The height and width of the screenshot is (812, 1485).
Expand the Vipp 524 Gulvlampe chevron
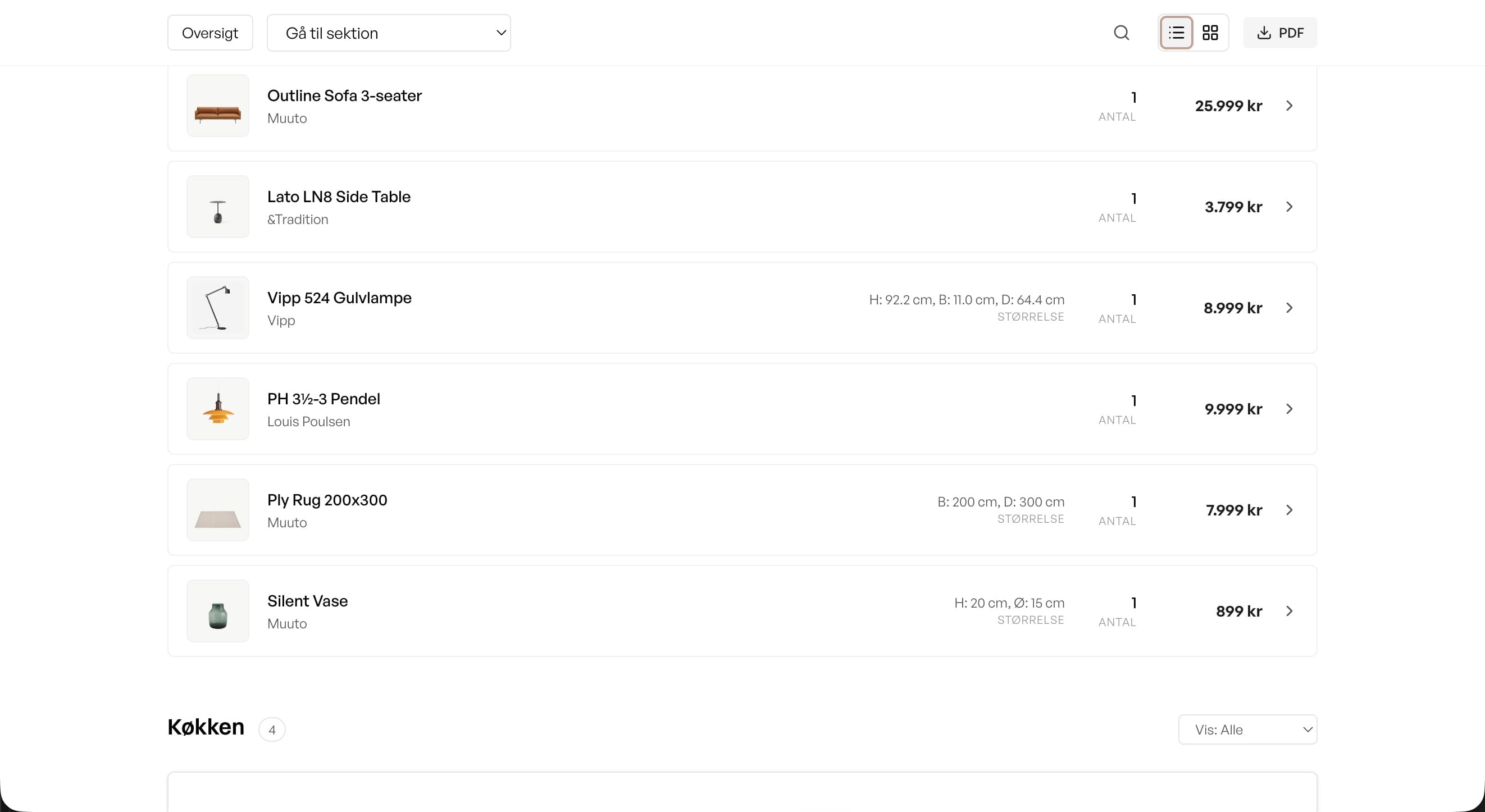(x=1290, y=308)
